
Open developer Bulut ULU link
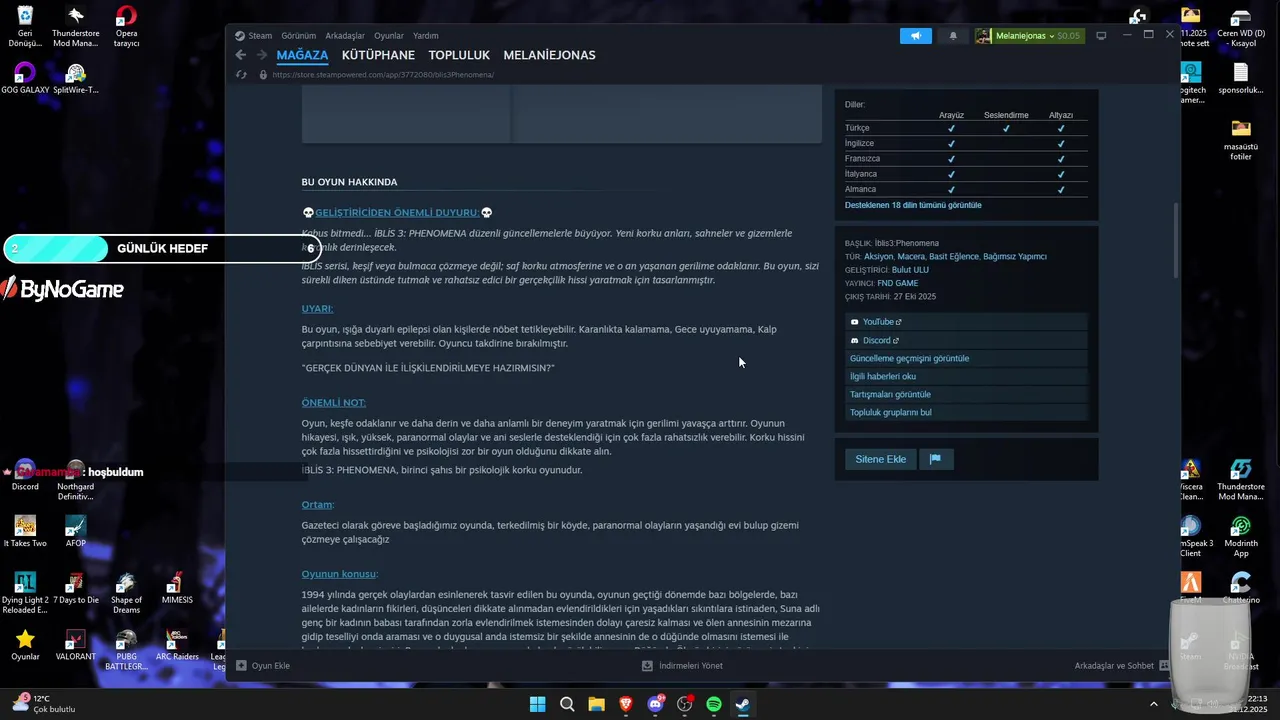910,270
